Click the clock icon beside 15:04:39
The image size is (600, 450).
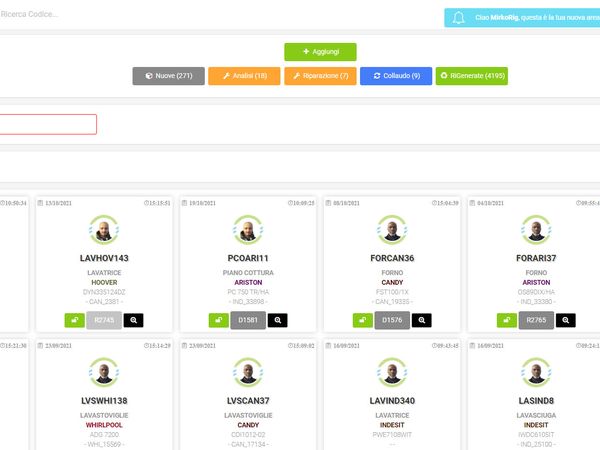(x=434, y=203)
